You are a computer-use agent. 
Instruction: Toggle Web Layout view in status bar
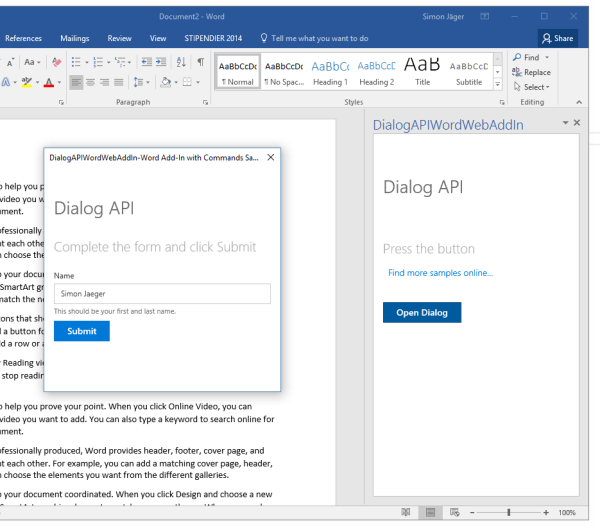[453, 512]
